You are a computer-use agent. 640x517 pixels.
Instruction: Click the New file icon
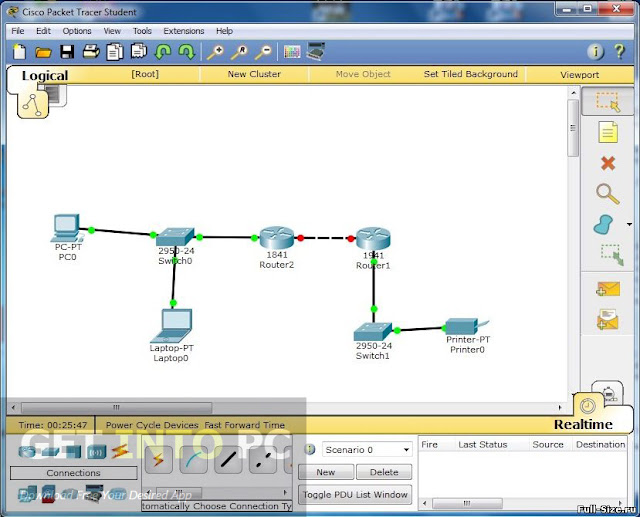point(19,52)
